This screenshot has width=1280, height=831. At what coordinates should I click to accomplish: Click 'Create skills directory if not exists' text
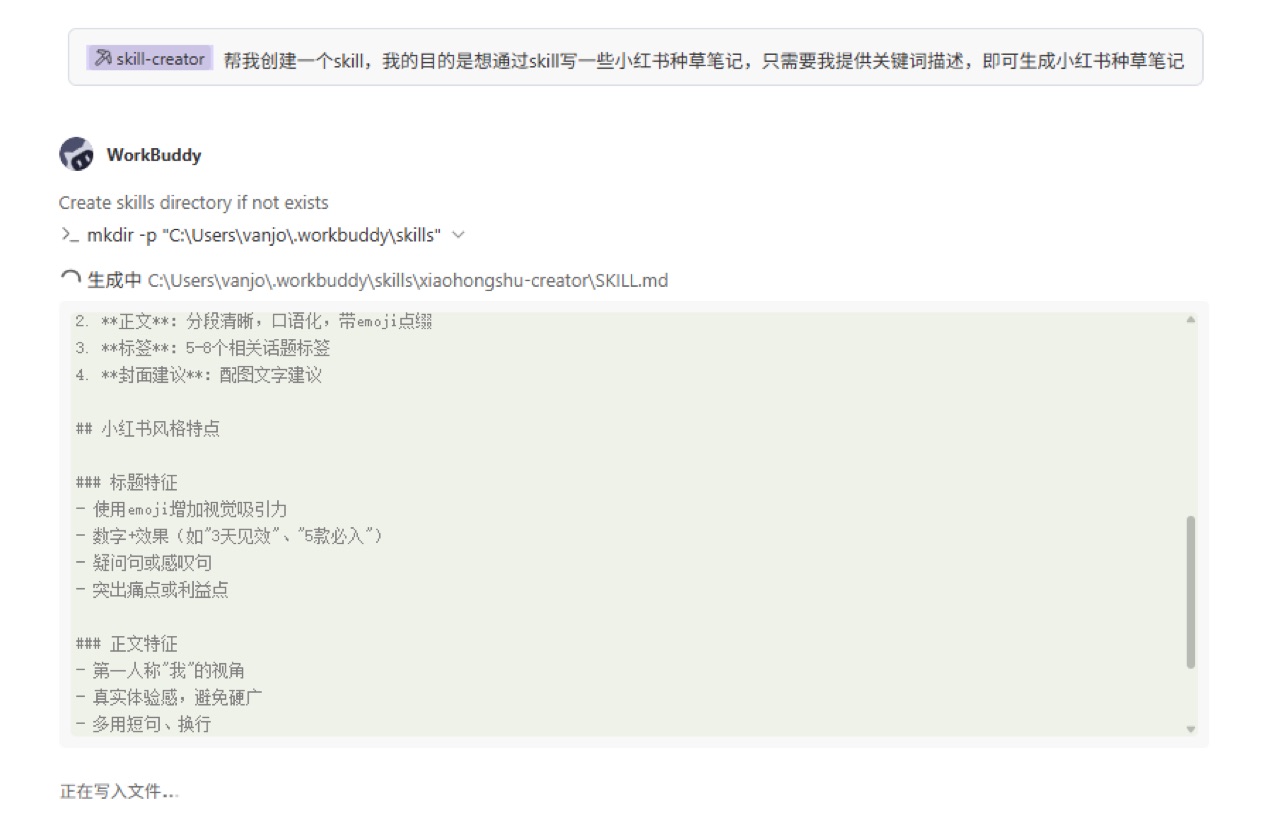(193, 203)
